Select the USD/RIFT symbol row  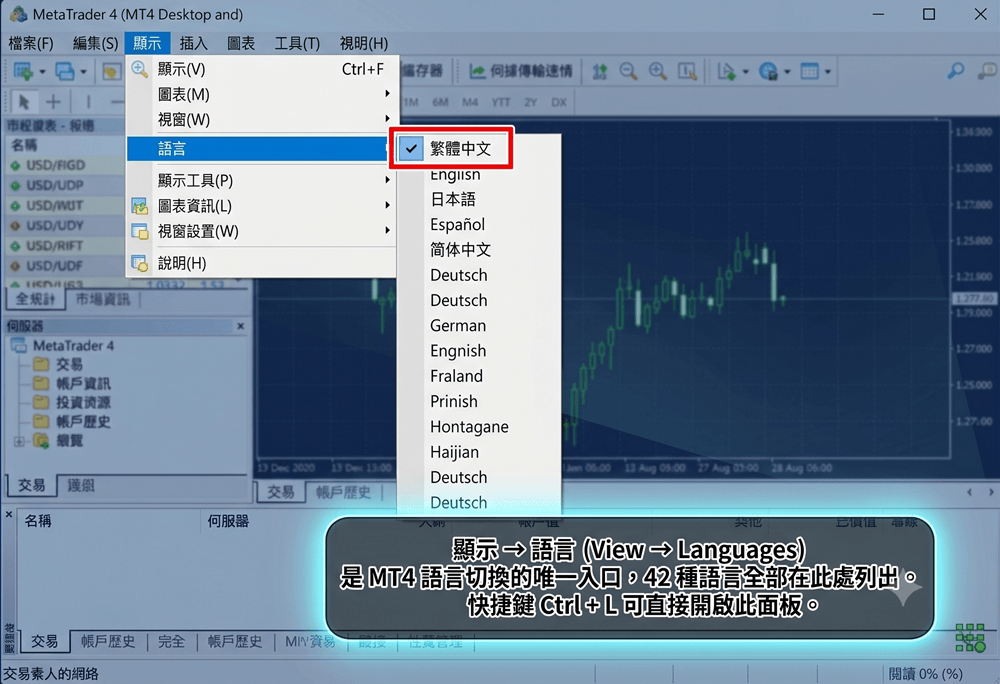(x=64, y=245)
